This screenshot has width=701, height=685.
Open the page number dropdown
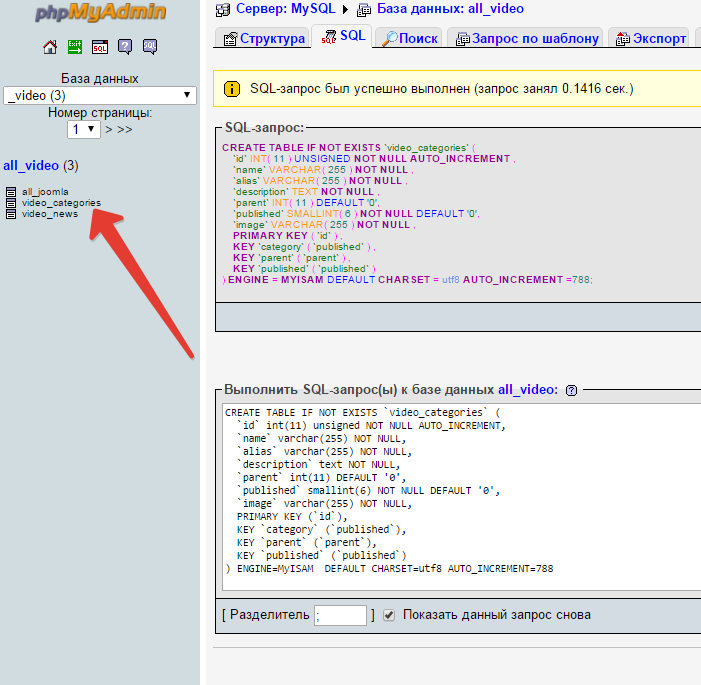pyautogui.click(x=84, y=129)
